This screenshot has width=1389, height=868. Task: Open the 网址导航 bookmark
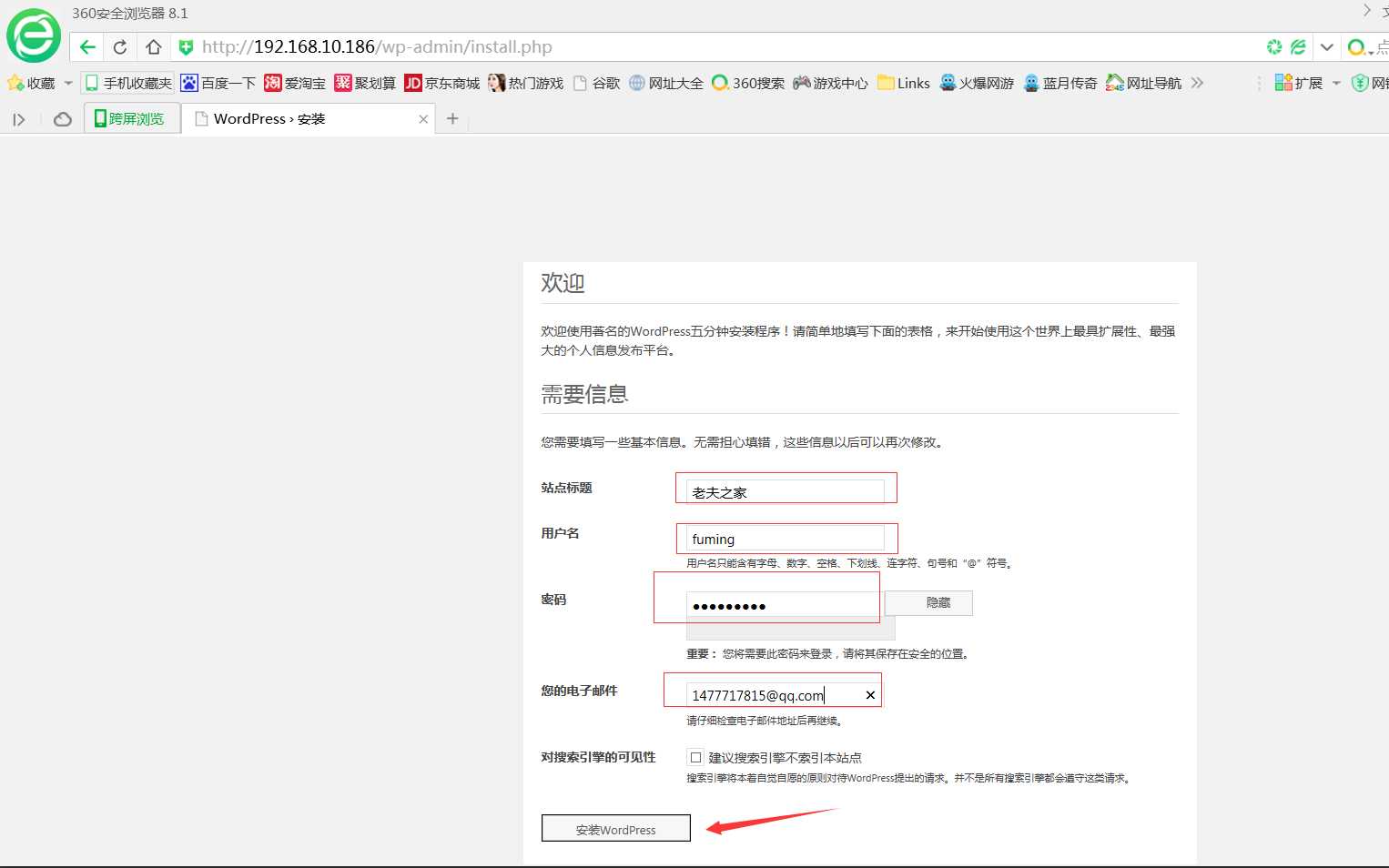click(1144, 83)
